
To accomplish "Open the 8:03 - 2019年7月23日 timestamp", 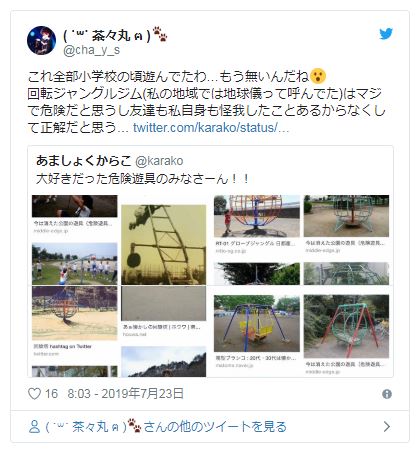I will pos(126,394).
